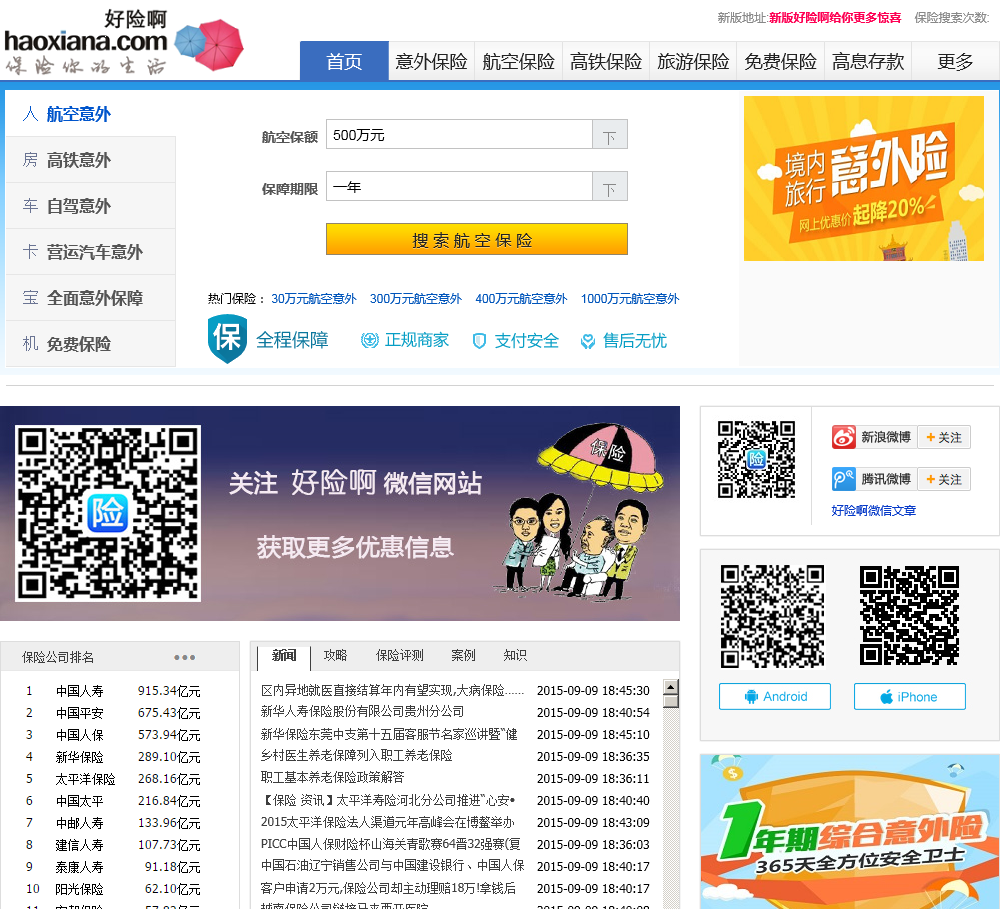Click the 搜索航空保险 search button
The height and width of the screenshot is (909, 1000).
click(476, 239)
